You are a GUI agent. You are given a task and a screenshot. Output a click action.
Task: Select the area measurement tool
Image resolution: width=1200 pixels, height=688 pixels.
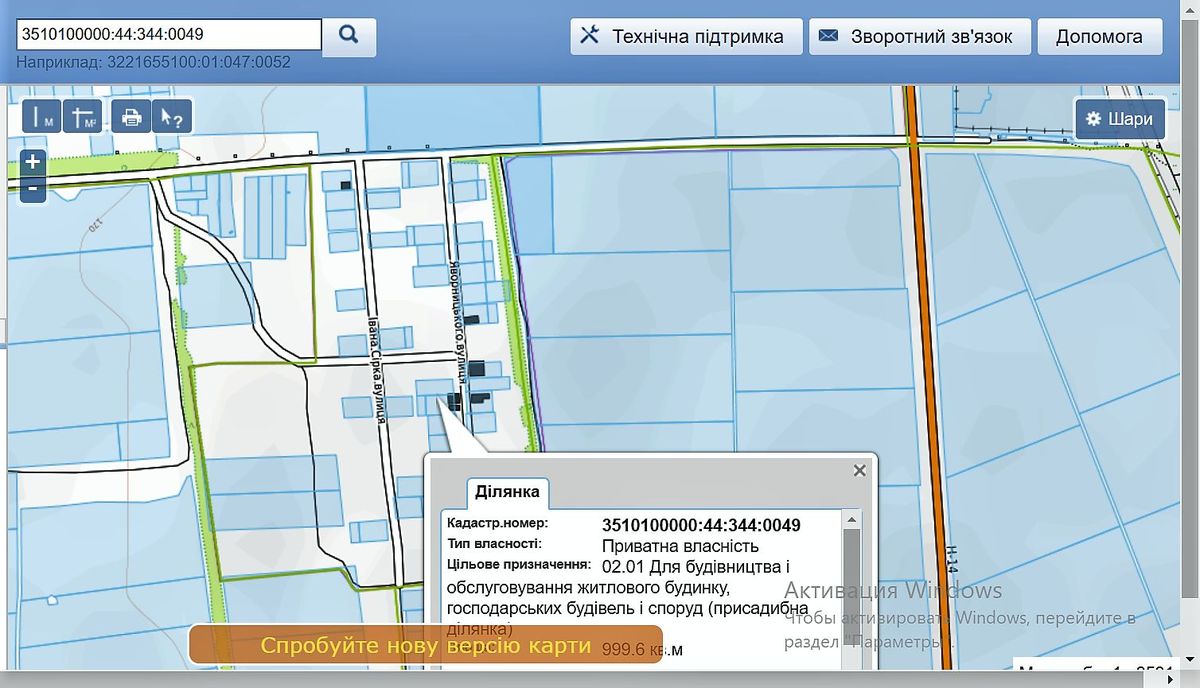click(x=83, y=117)
